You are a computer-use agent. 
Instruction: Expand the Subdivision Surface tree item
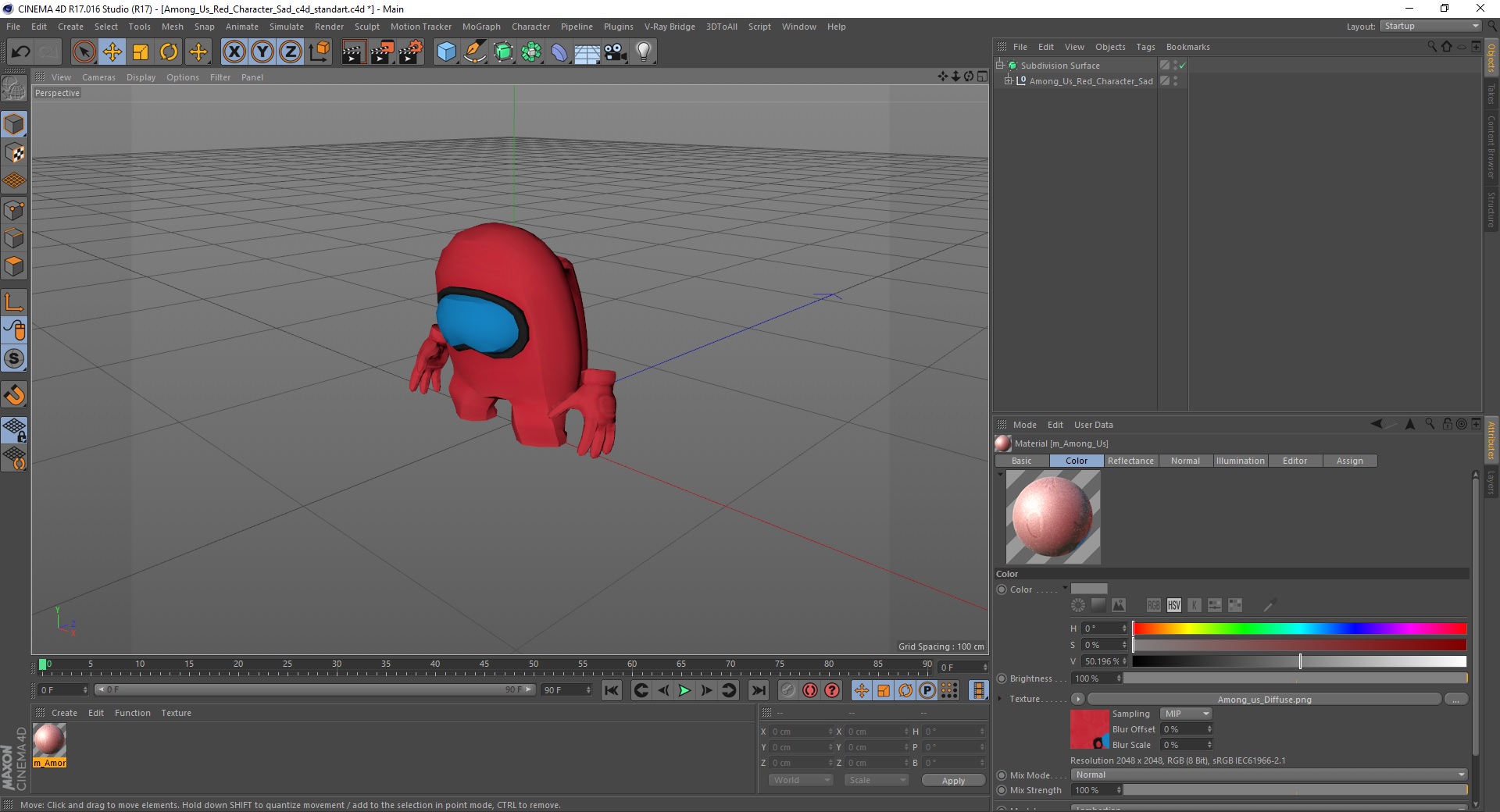point(999,65)
